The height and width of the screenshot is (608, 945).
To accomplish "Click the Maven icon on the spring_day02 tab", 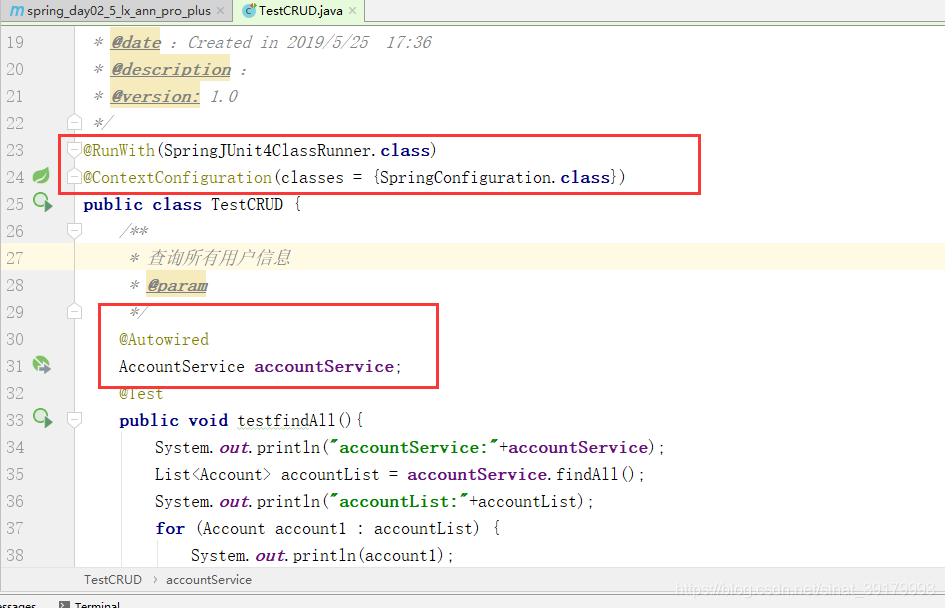I will coord(17,11).
